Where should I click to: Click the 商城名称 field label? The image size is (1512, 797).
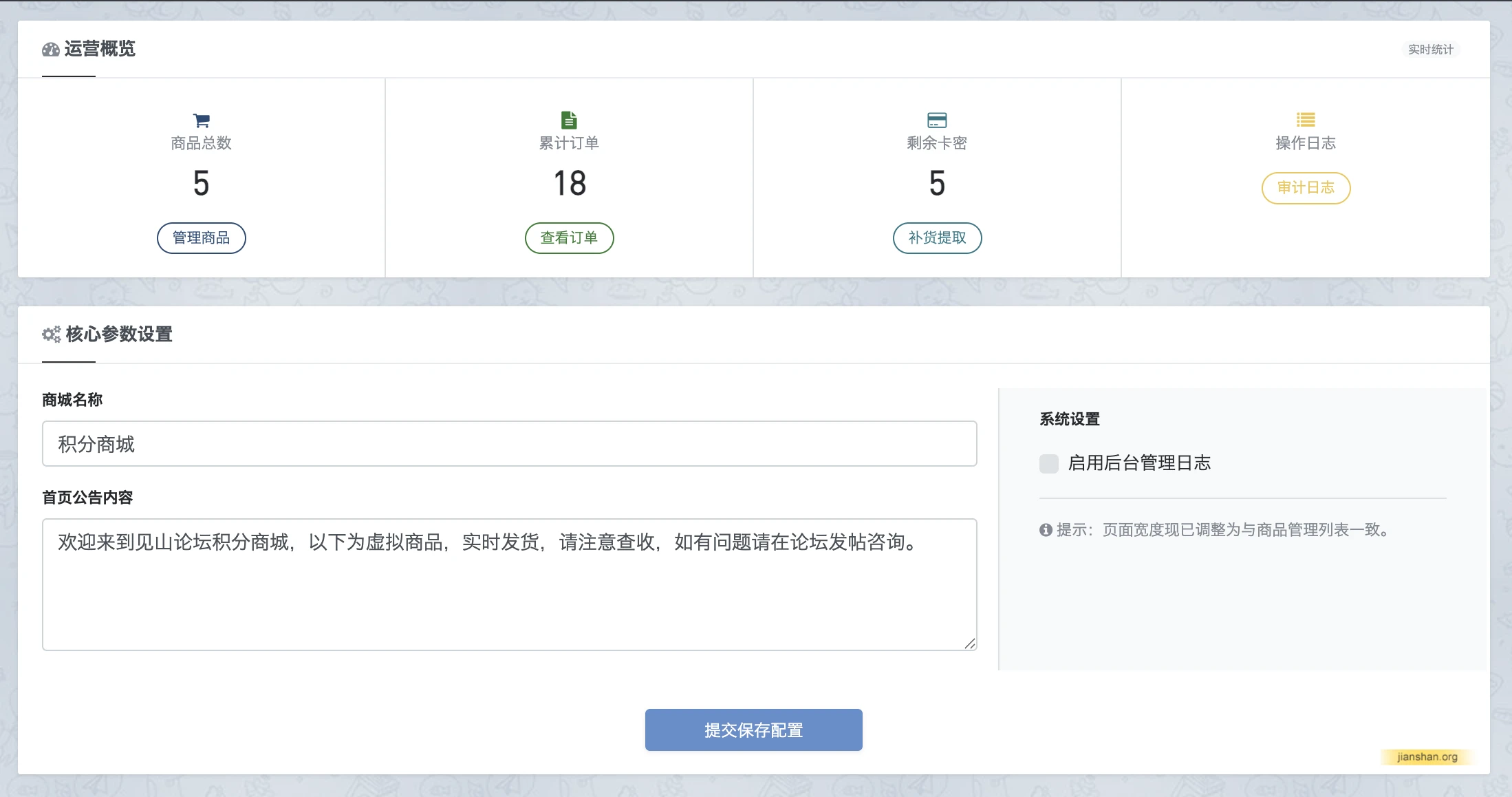pos(72,400)
